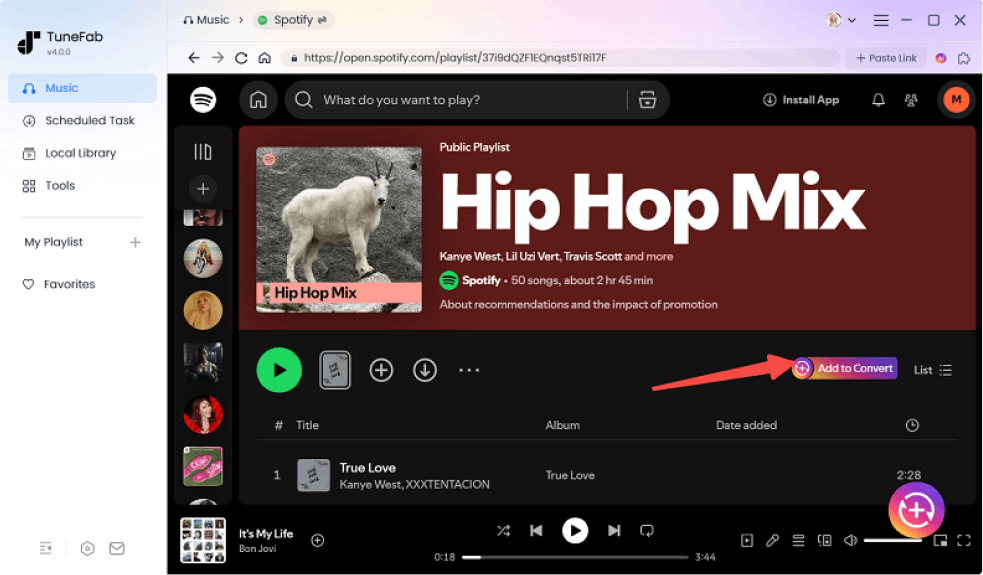Go back in the embedded browser

[194, 58]
